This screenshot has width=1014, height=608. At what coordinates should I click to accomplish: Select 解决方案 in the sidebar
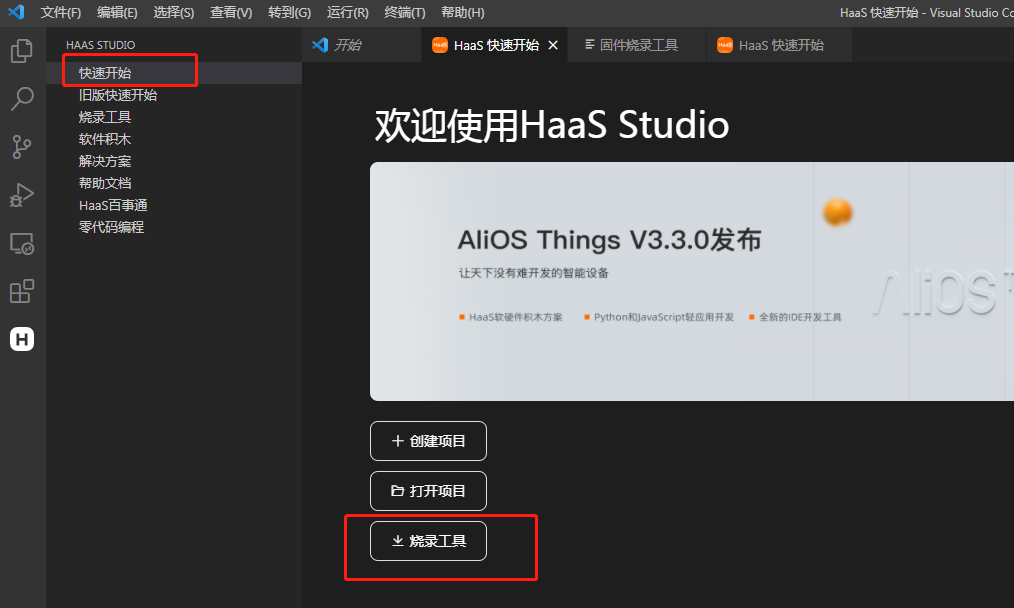104,160
